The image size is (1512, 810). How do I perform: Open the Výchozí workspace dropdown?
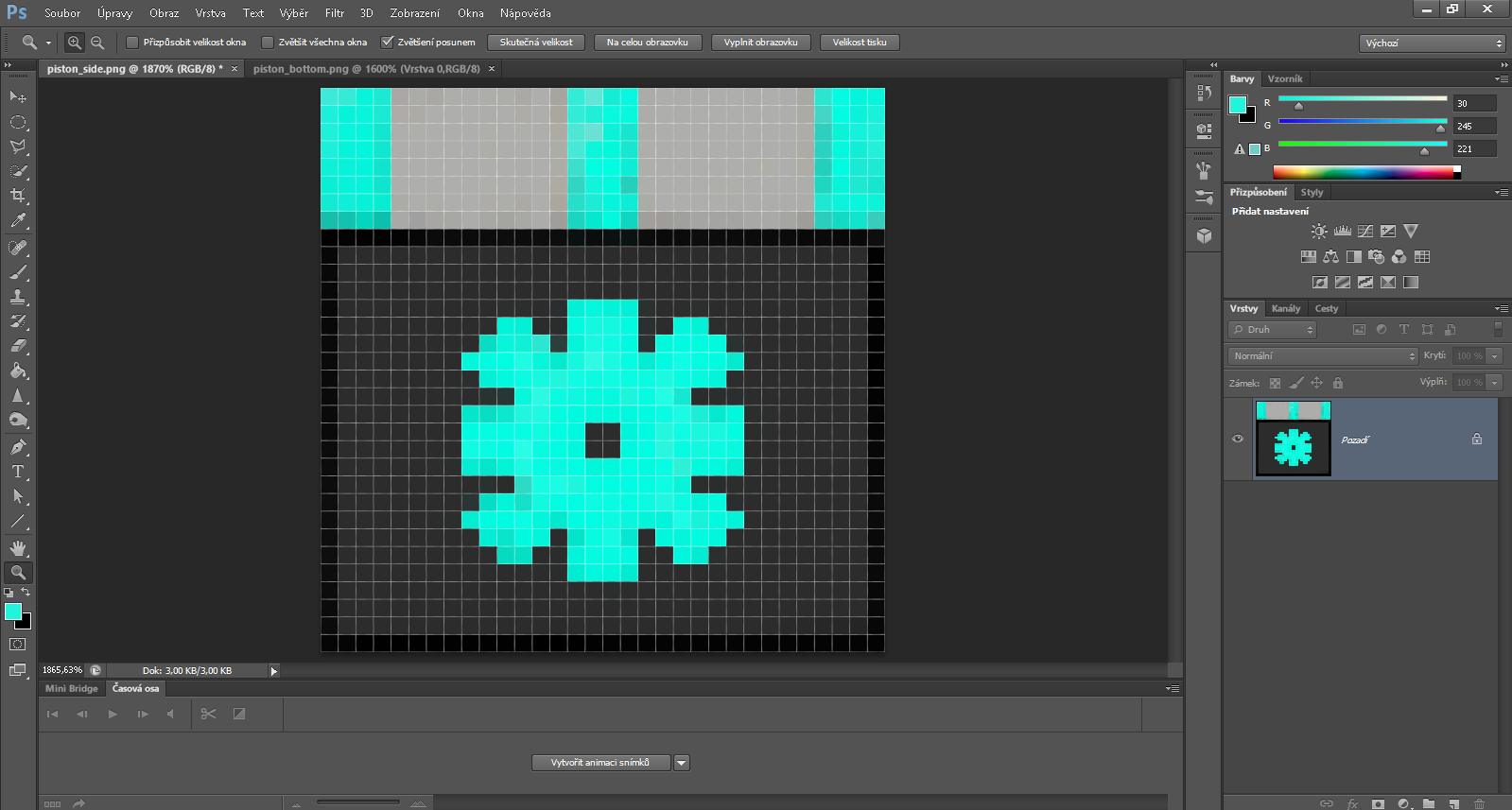(1432, 43)
